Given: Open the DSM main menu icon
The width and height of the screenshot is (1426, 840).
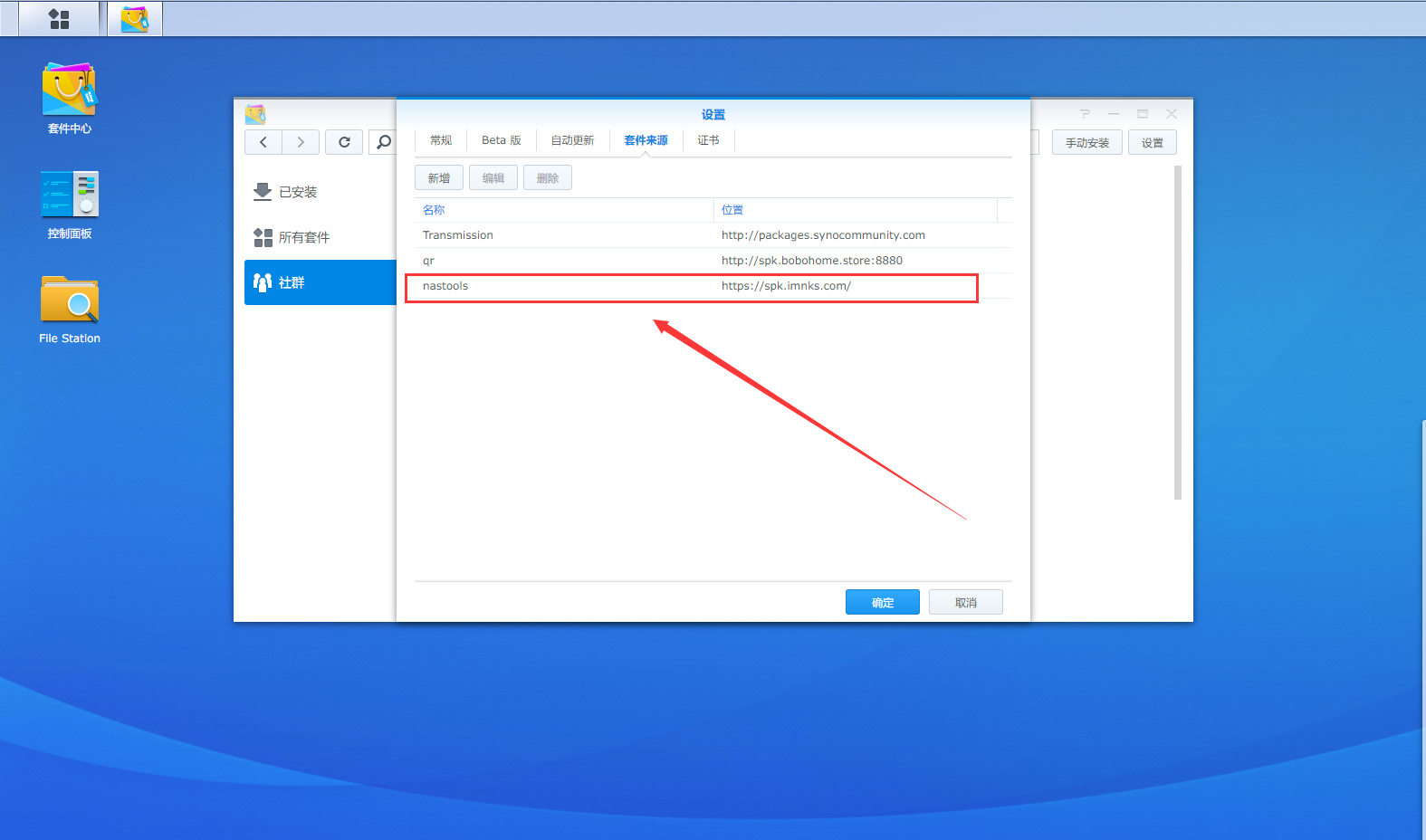Looking at the screenshot, I should 59,19.
